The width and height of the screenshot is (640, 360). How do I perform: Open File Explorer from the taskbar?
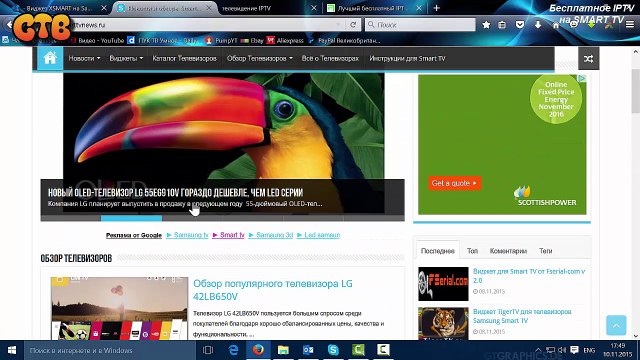tap(283, 350)
